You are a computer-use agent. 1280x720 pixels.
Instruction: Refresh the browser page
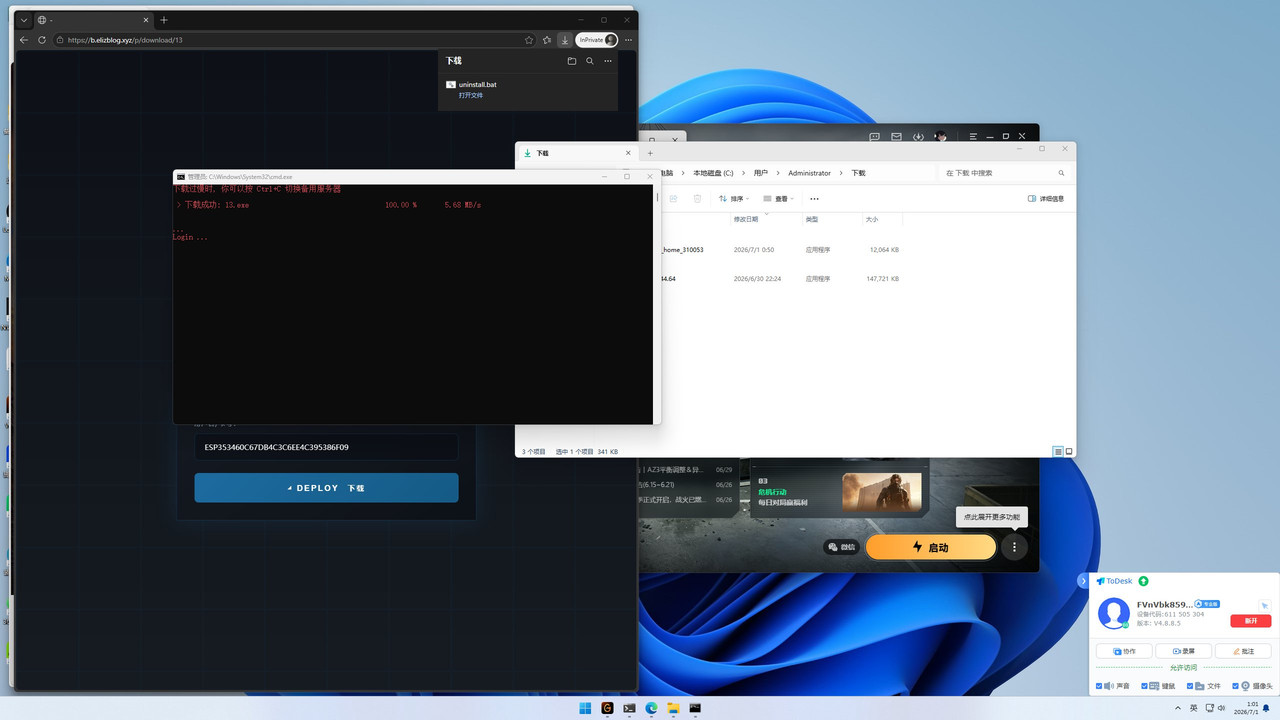click(42, 40)
